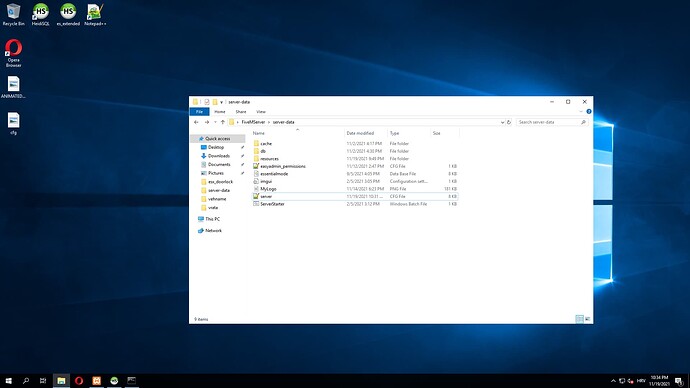
Task: Open the Windows Start menu
Action: tap(8, 381)
